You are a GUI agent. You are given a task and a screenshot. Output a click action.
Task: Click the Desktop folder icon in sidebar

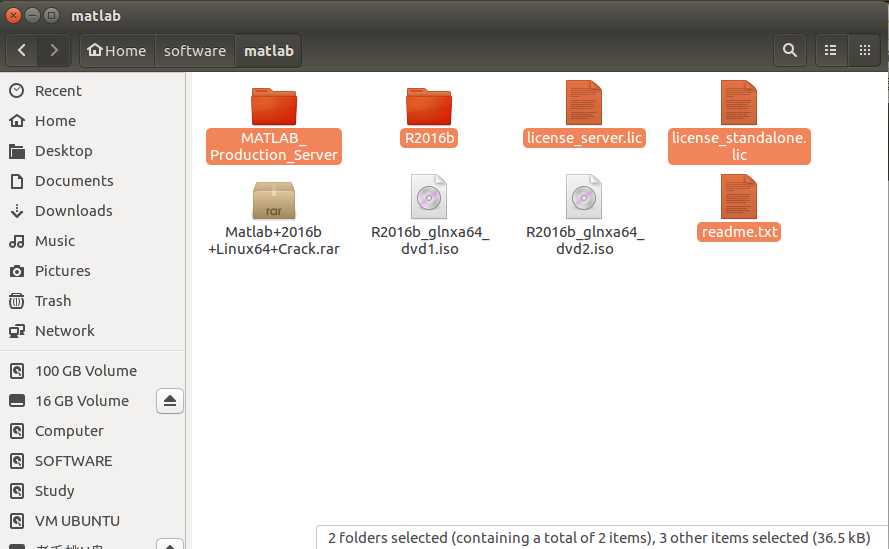(x=17, y=151)
